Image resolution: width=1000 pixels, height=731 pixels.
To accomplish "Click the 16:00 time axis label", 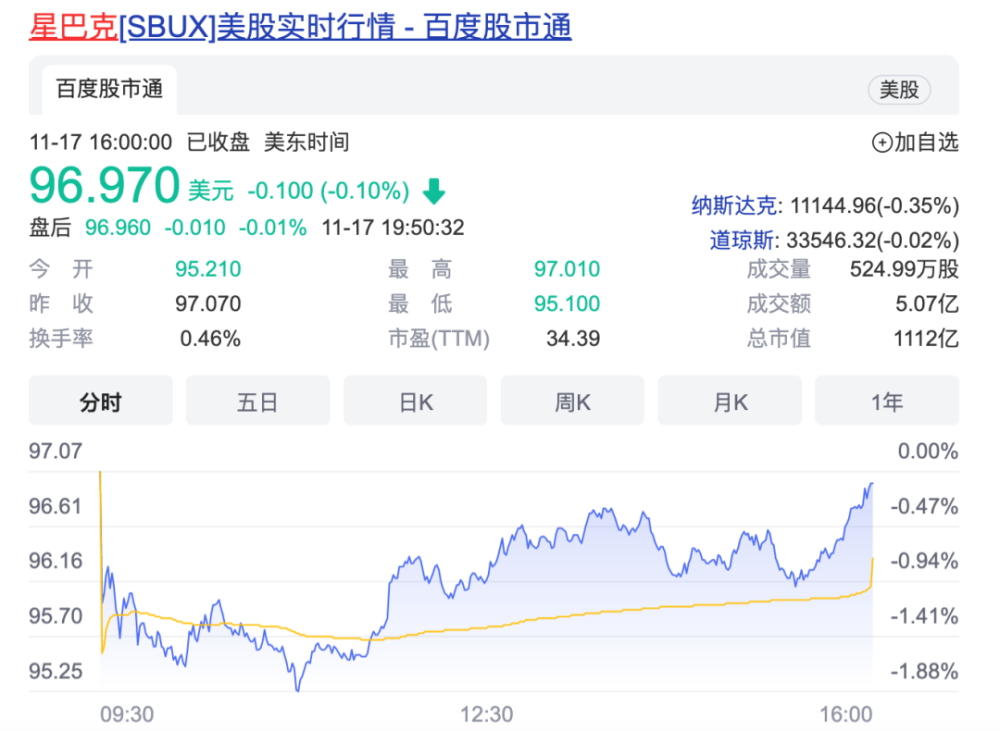I will coord(846,714).
